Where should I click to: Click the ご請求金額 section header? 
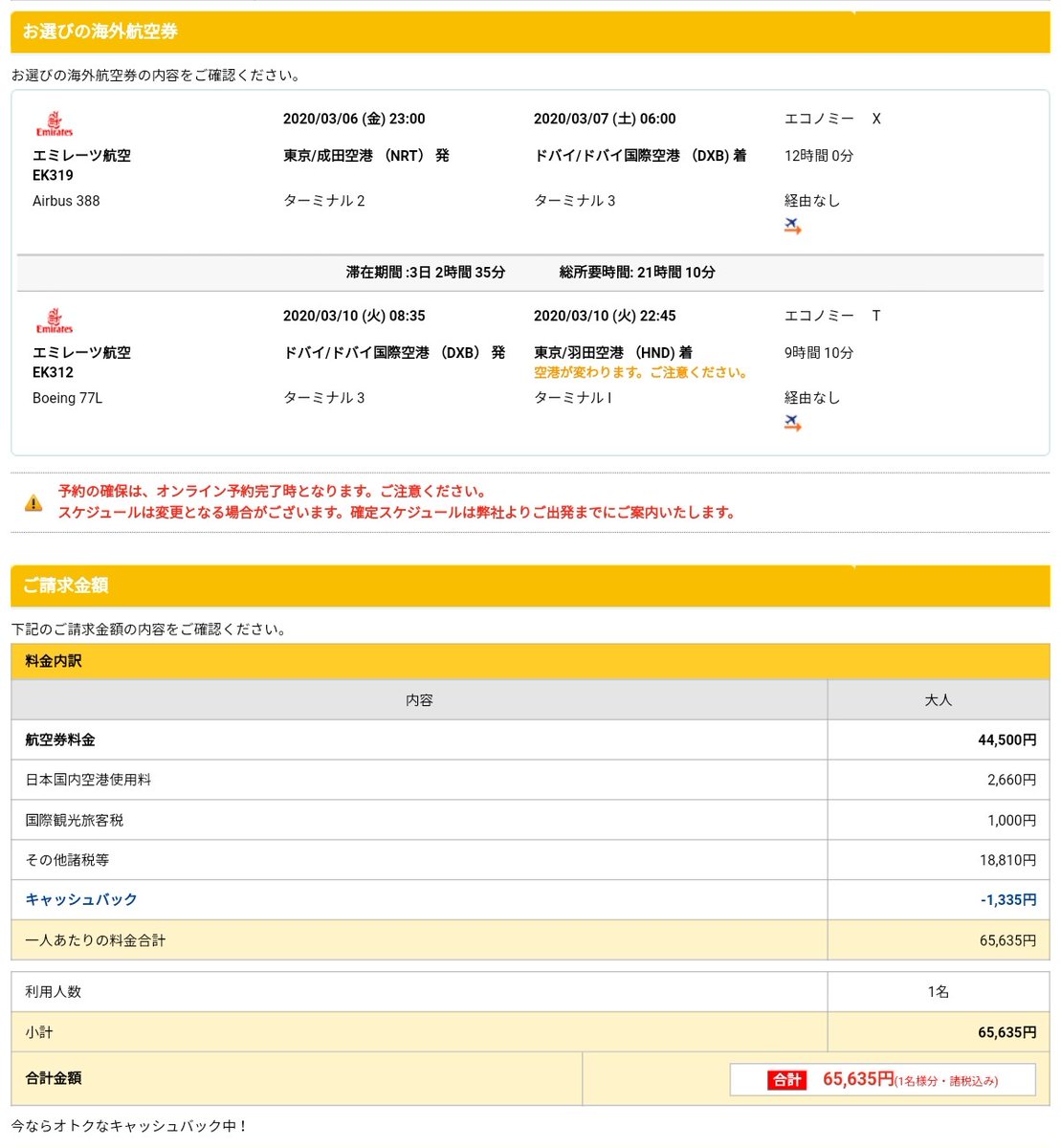tap(530, 585)
